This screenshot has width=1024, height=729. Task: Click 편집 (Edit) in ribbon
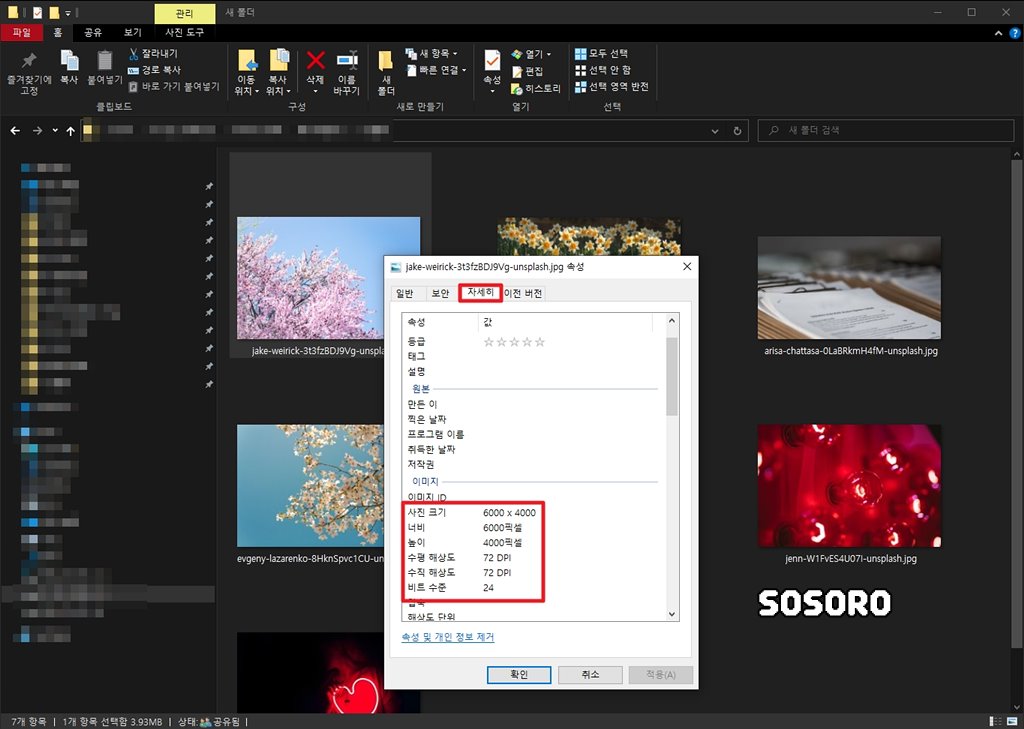(528, 71)
